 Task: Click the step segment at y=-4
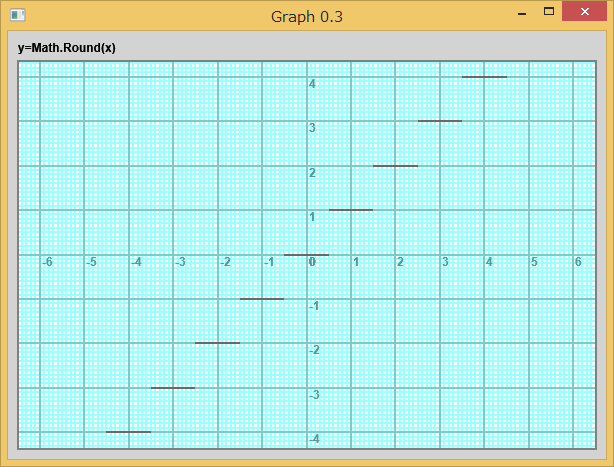point(128,432)
